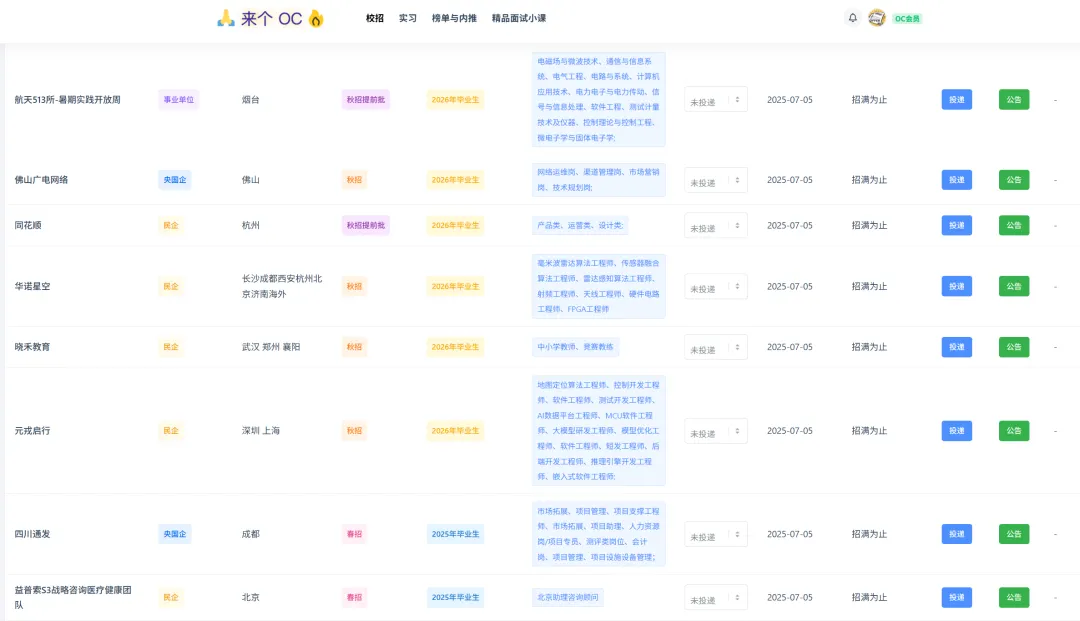Open status dropdown for 同花顺 row
The height and width of the screenshot is (621, 1080).
point(716,226)
